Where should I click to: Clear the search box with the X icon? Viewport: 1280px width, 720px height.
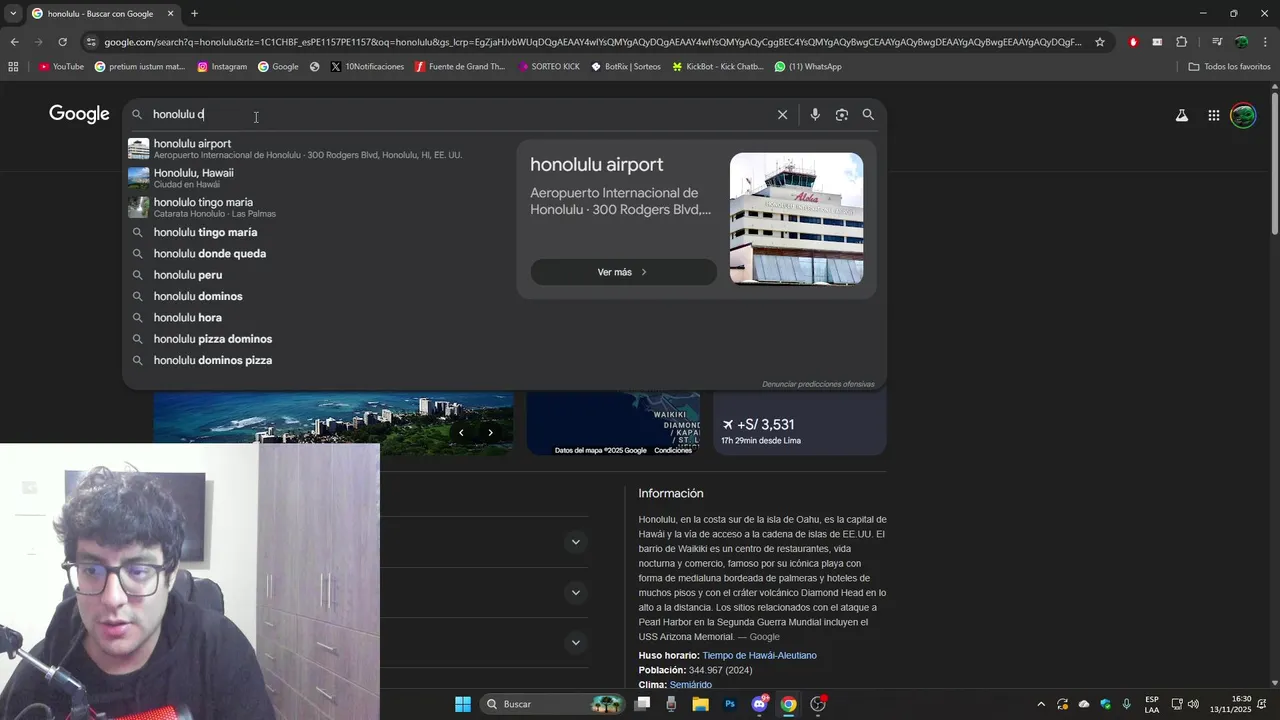click(783, 115)
